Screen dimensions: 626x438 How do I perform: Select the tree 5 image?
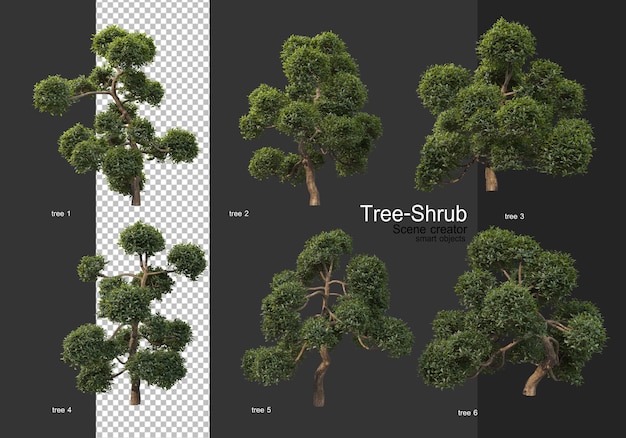[x=327, y=318]
